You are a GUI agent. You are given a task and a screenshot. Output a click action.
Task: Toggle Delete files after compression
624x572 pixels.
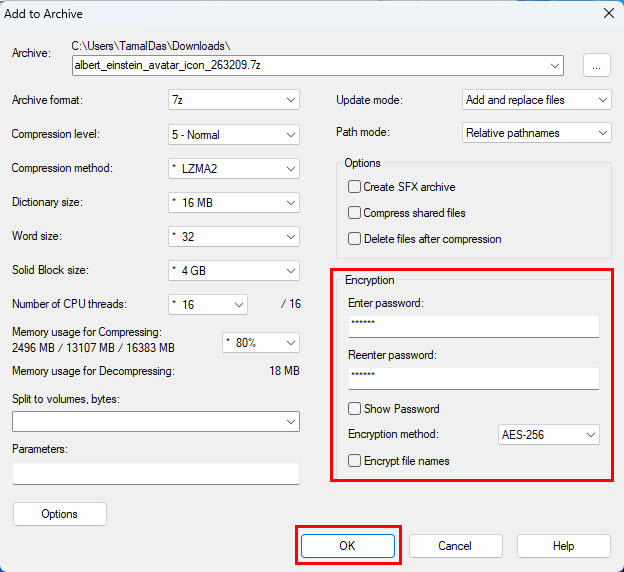click(x=354, y=239)
